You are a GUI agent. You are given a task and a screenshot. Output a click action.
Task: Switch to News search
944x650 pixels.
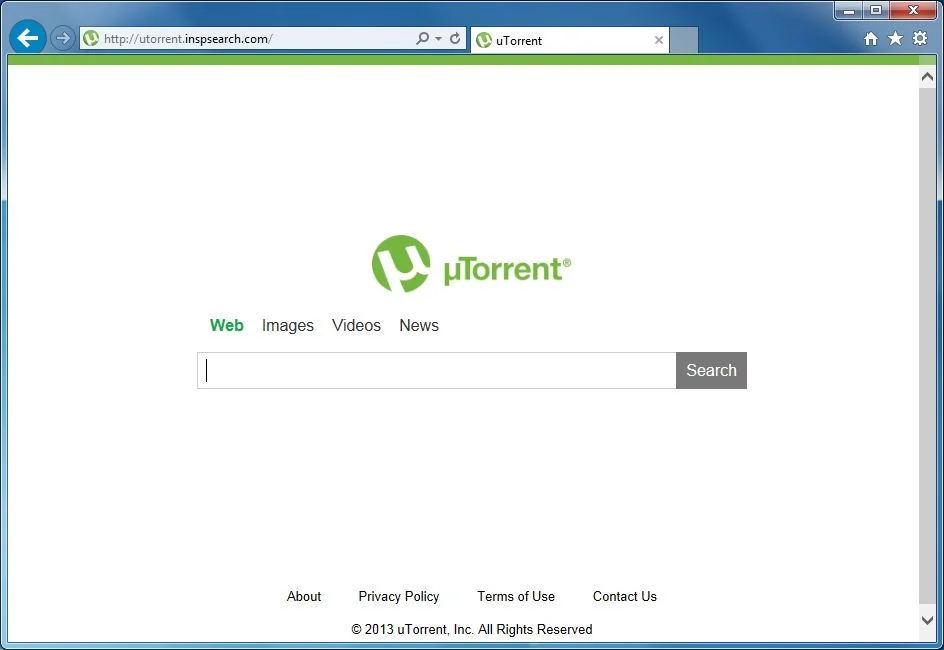(x=419, y=325)
